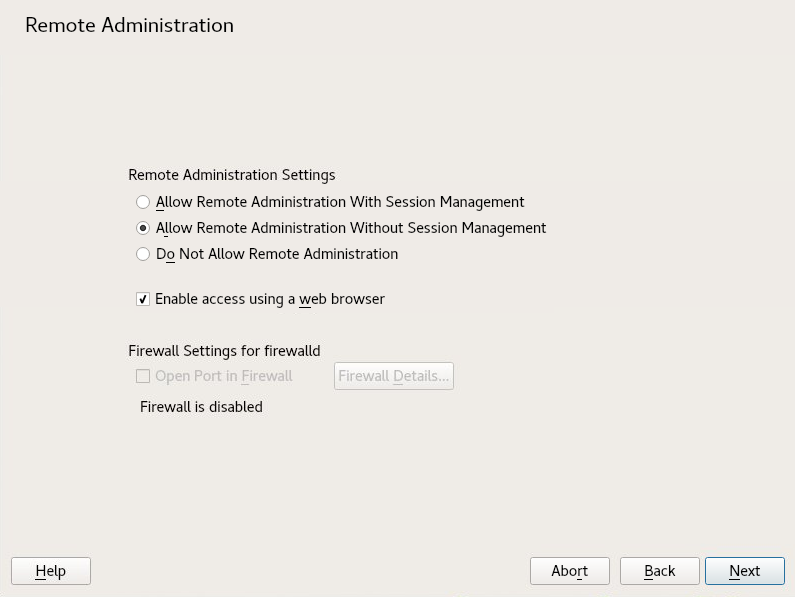Click the 'Firewall is disabled' status text
The width and height of the screenshot is (795, 597).
click(201, 407)
